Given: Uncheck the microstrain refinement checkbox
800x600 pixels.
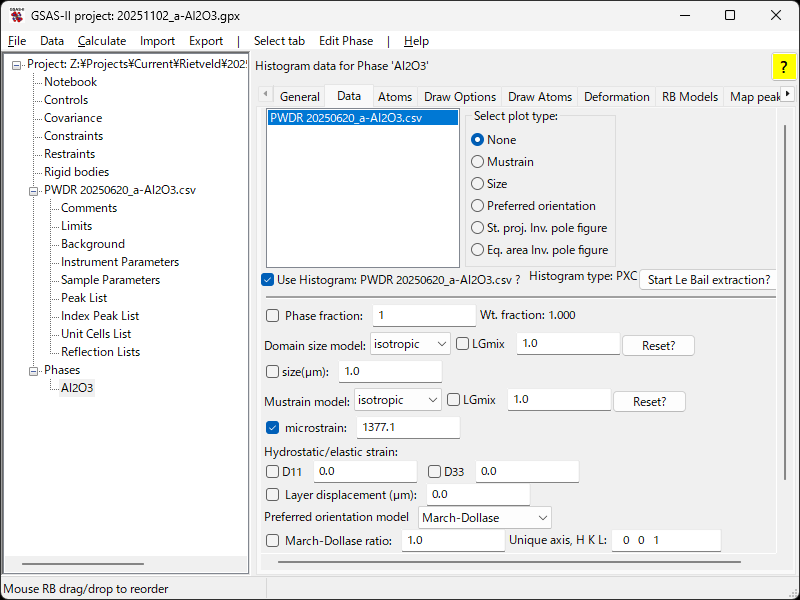Looking at the screenshot, I should [x=273, y=428].
